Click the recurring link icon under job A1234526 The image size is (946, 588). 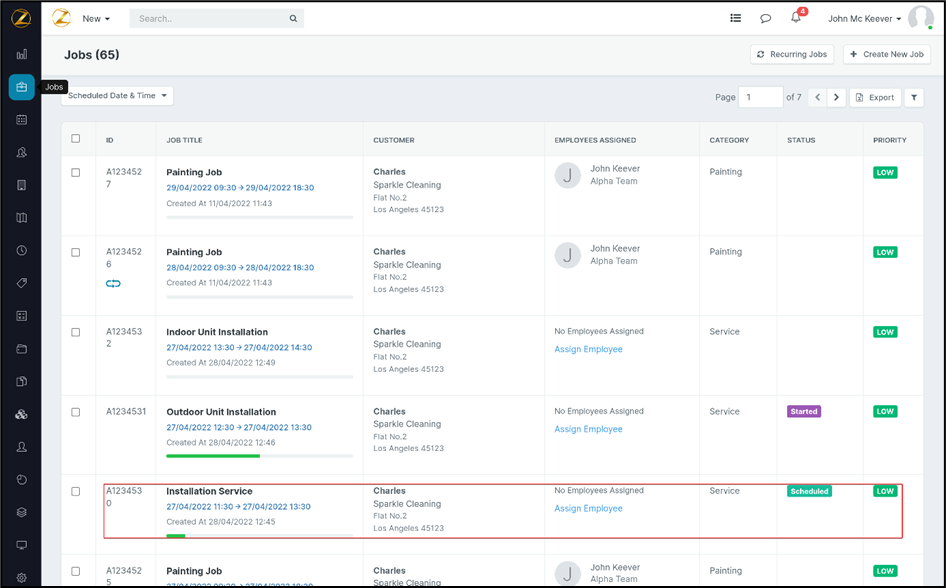click(113, 284)
